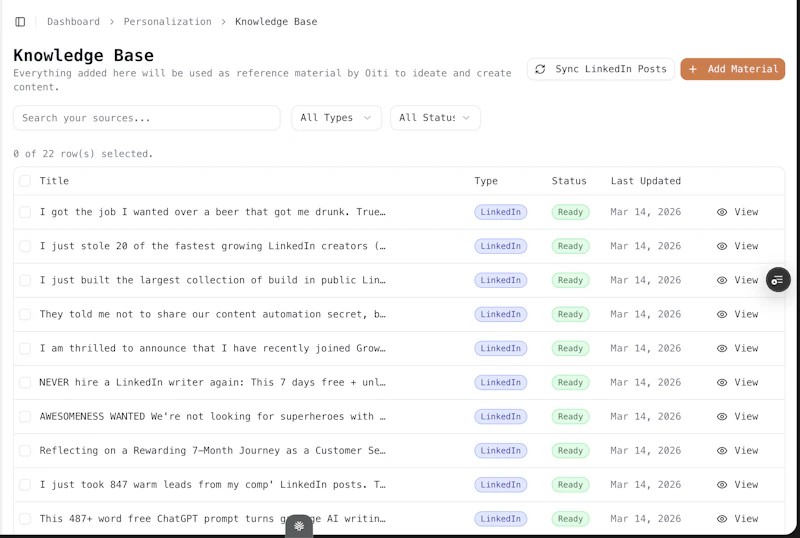Click eye icon for 'Reflecting on a Rewarding' row
Screen dimensions: 800x538
click(x=722, y=451)
